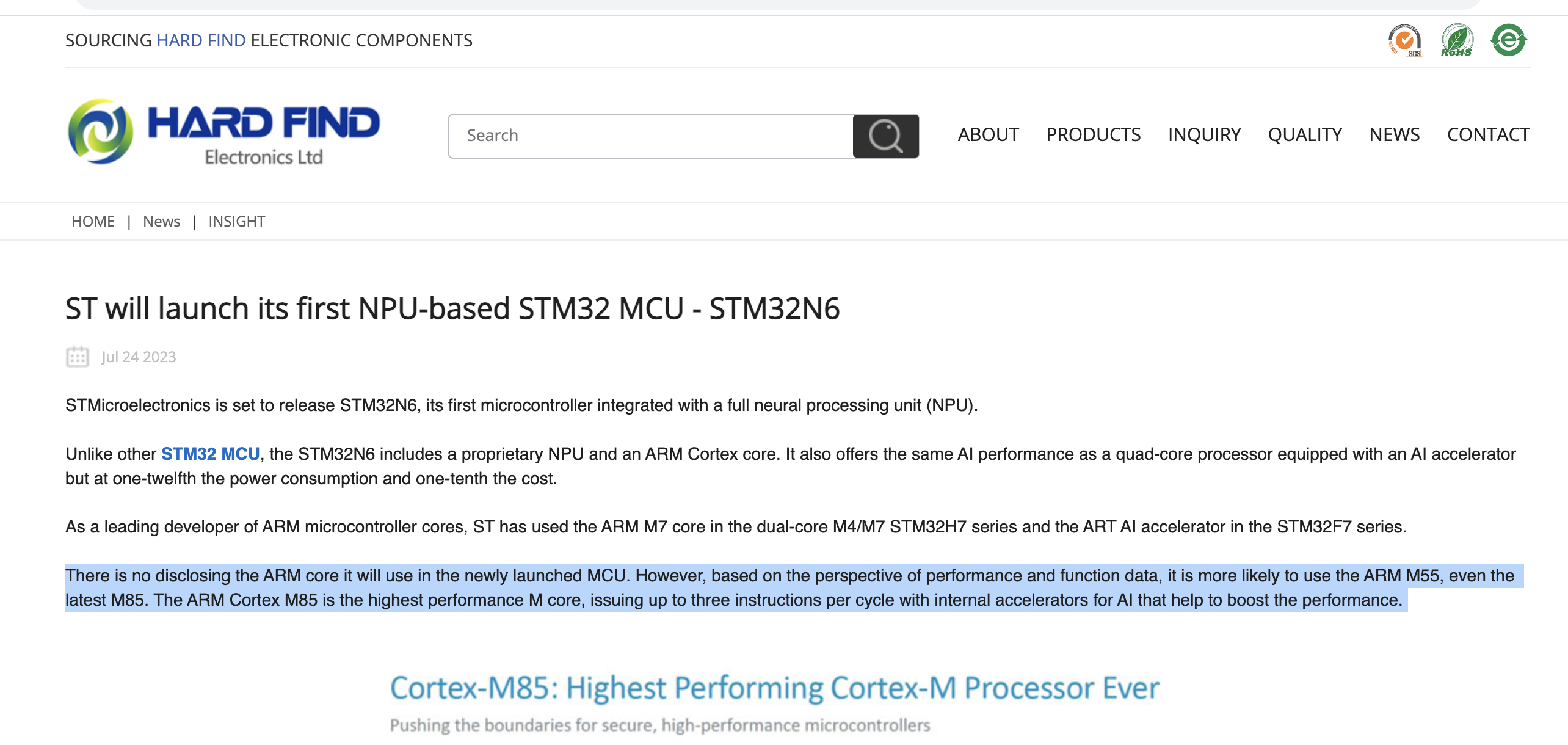Click the calendar icon beside the date

[78, 357]
